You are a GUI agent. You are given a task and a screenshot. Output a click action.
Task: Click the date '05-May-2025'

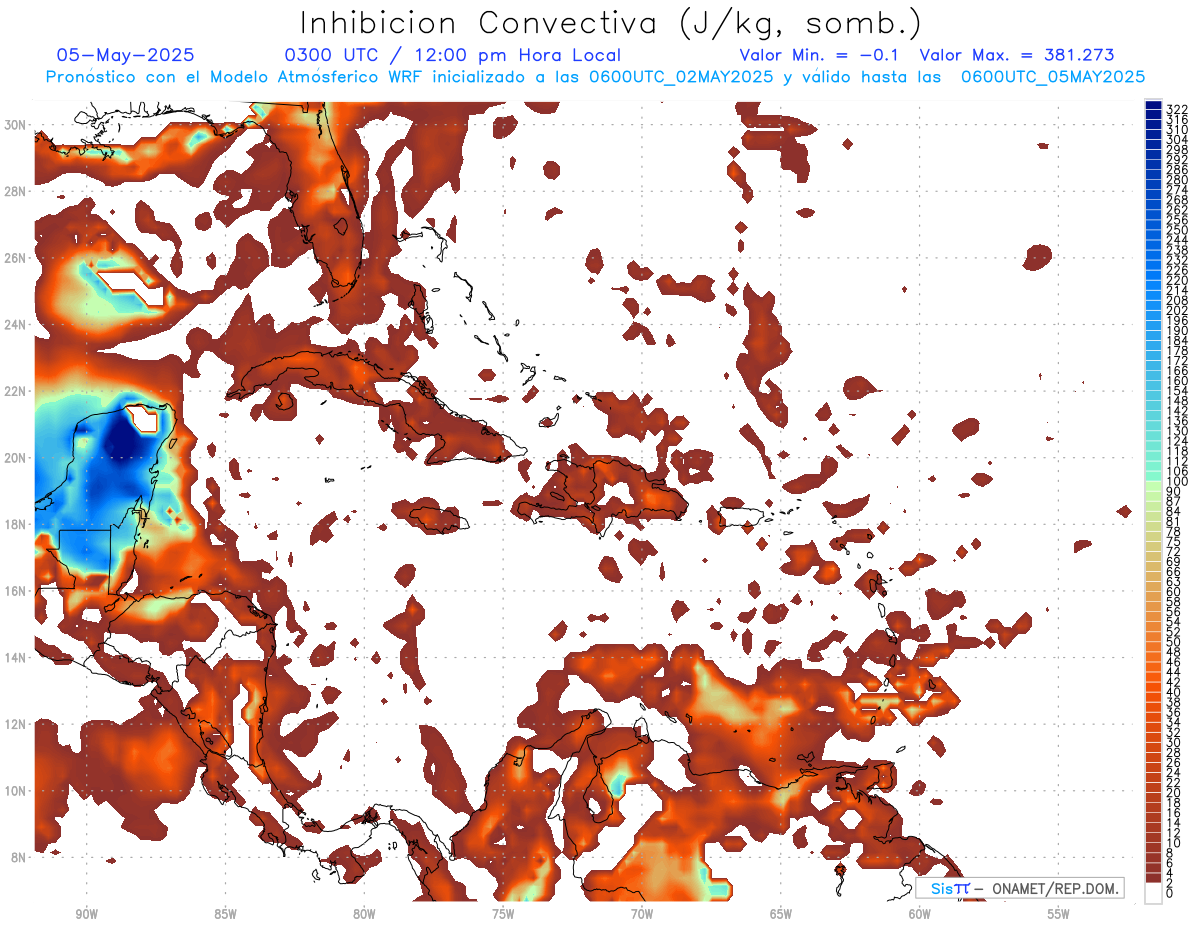coord(126,55)
